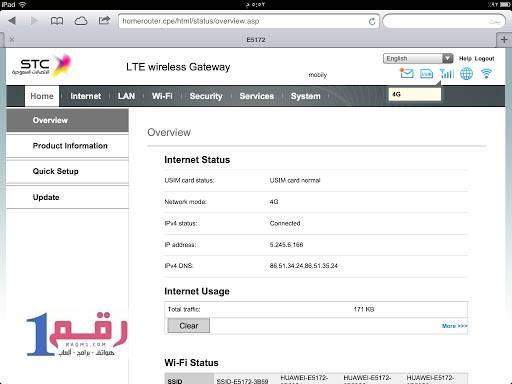Click the signal strength bars icon
Image resolution: width=512 pixels, height=384 pixels.
(447, 74)
